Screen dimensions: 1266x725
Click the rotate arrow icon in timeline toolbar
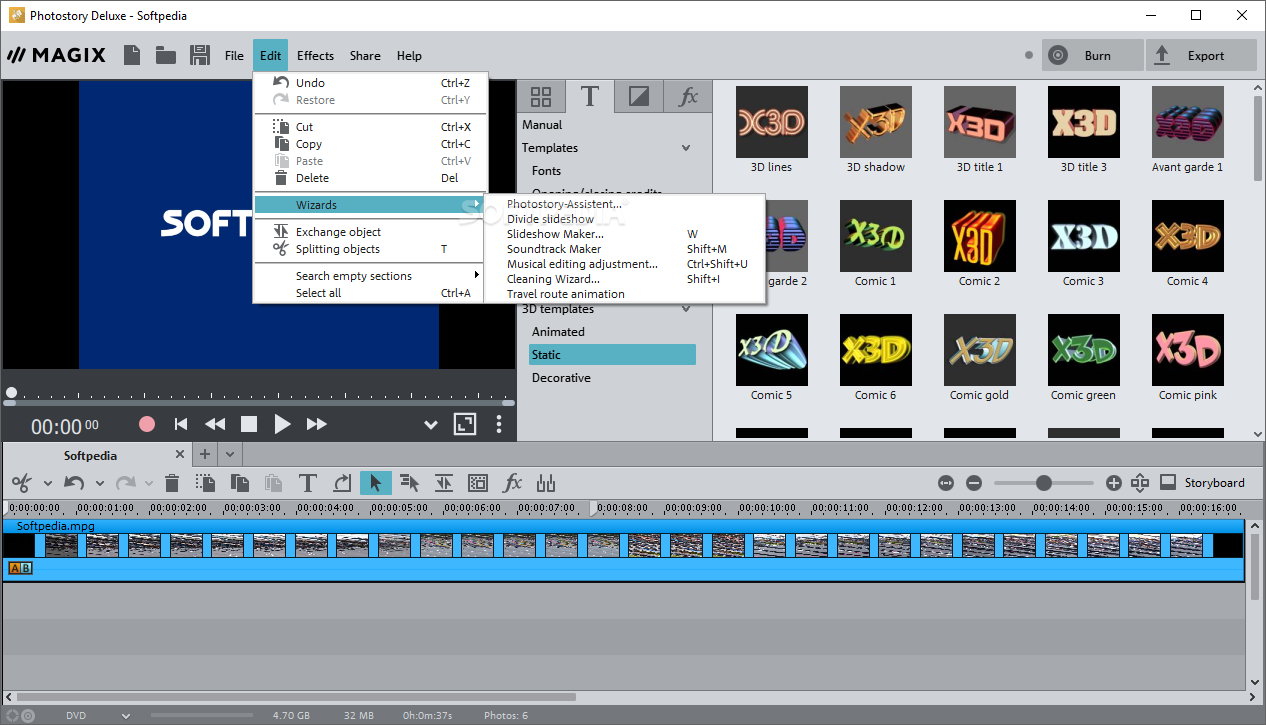coord(341,483)
